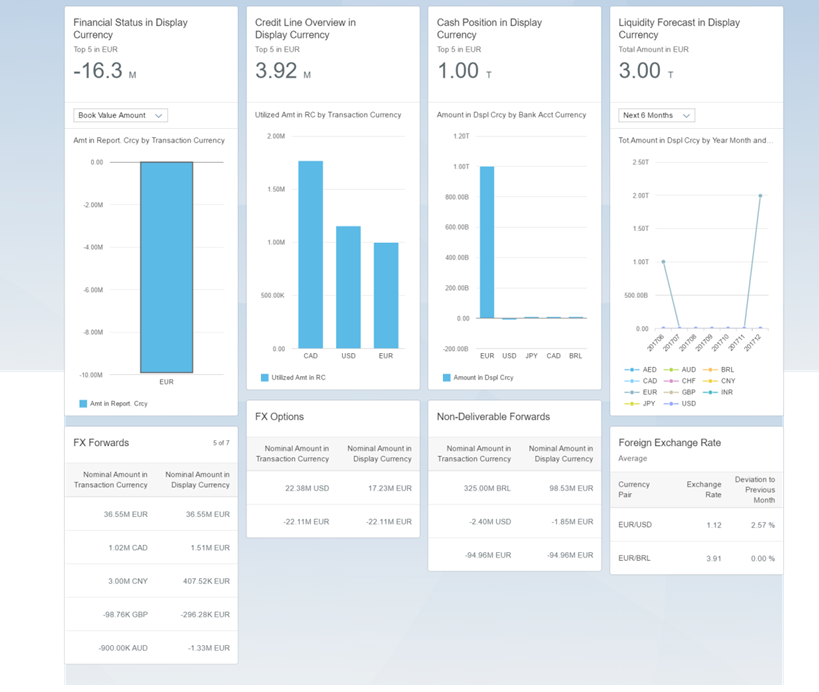
Task: Open the Financial Status in Display Currency card
Action: 130,29
